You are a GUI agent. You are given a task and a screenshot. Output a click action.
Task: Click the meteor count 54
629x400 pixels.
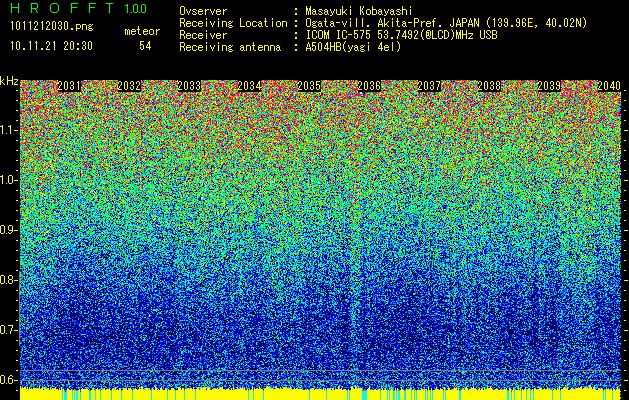[x=145, y=46]
